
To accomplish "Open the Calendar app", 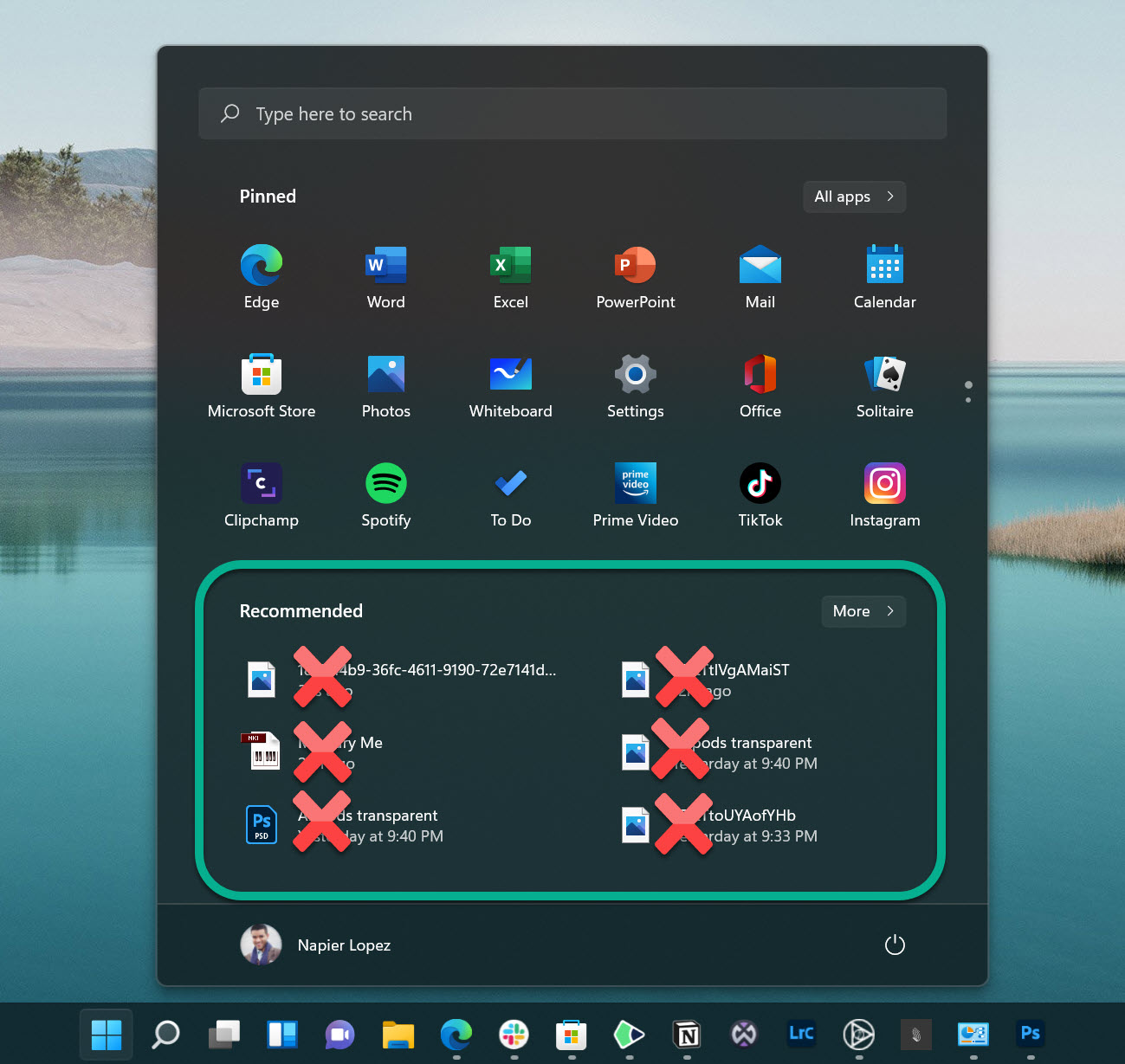I will [885, 277].
